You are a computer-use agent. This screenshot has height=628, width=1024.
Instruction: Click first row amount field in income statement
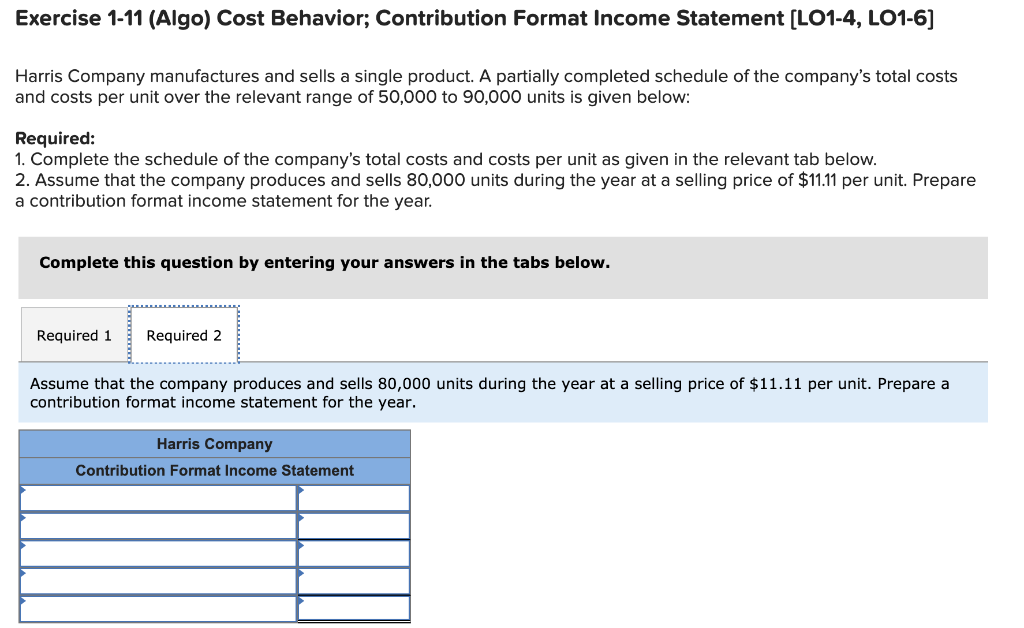coord(354,499)
